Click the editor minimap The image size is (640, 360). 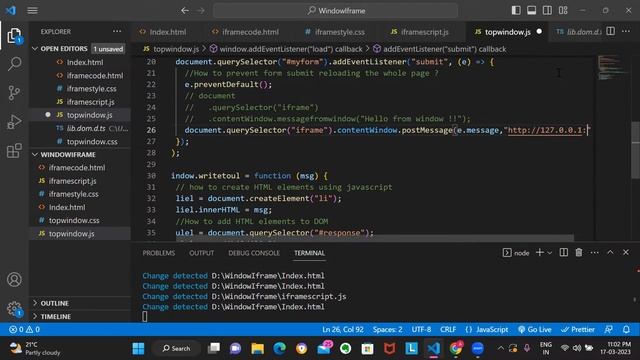coord(612,67)
